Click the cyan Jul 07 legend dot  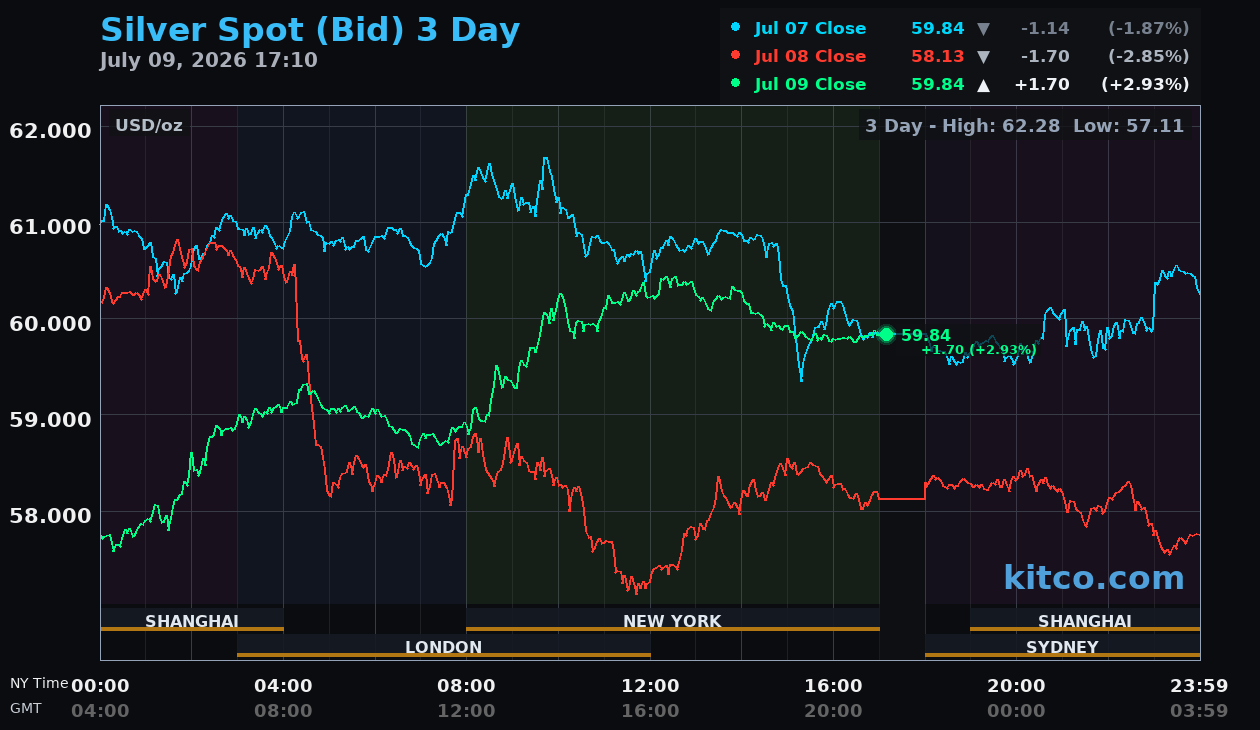(736, 27)
